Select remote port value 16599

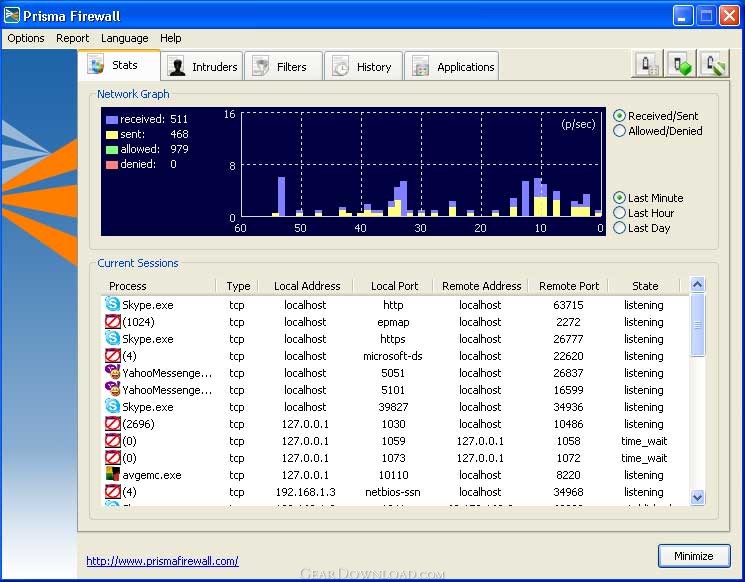568,390
